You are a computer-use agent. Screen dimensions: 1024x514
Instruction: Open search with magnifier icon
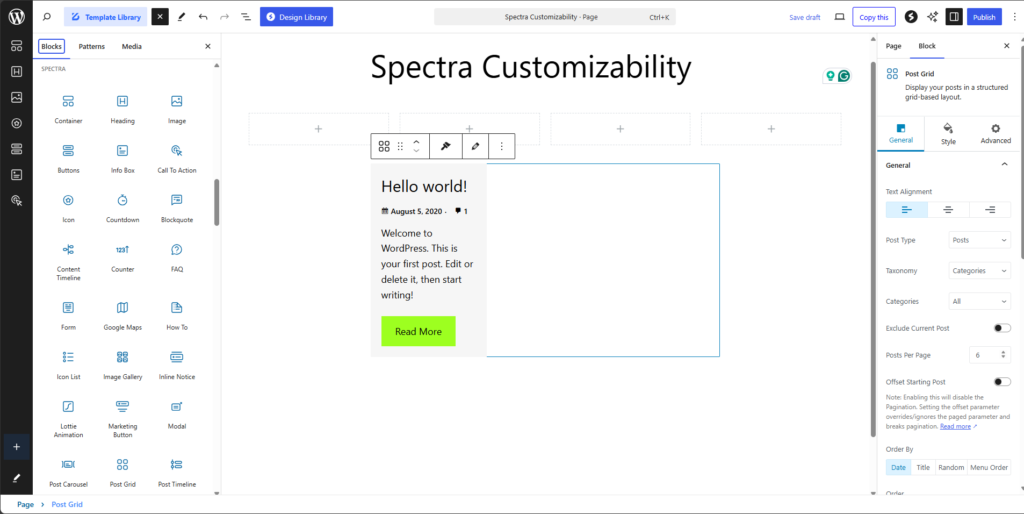point(47,17)
